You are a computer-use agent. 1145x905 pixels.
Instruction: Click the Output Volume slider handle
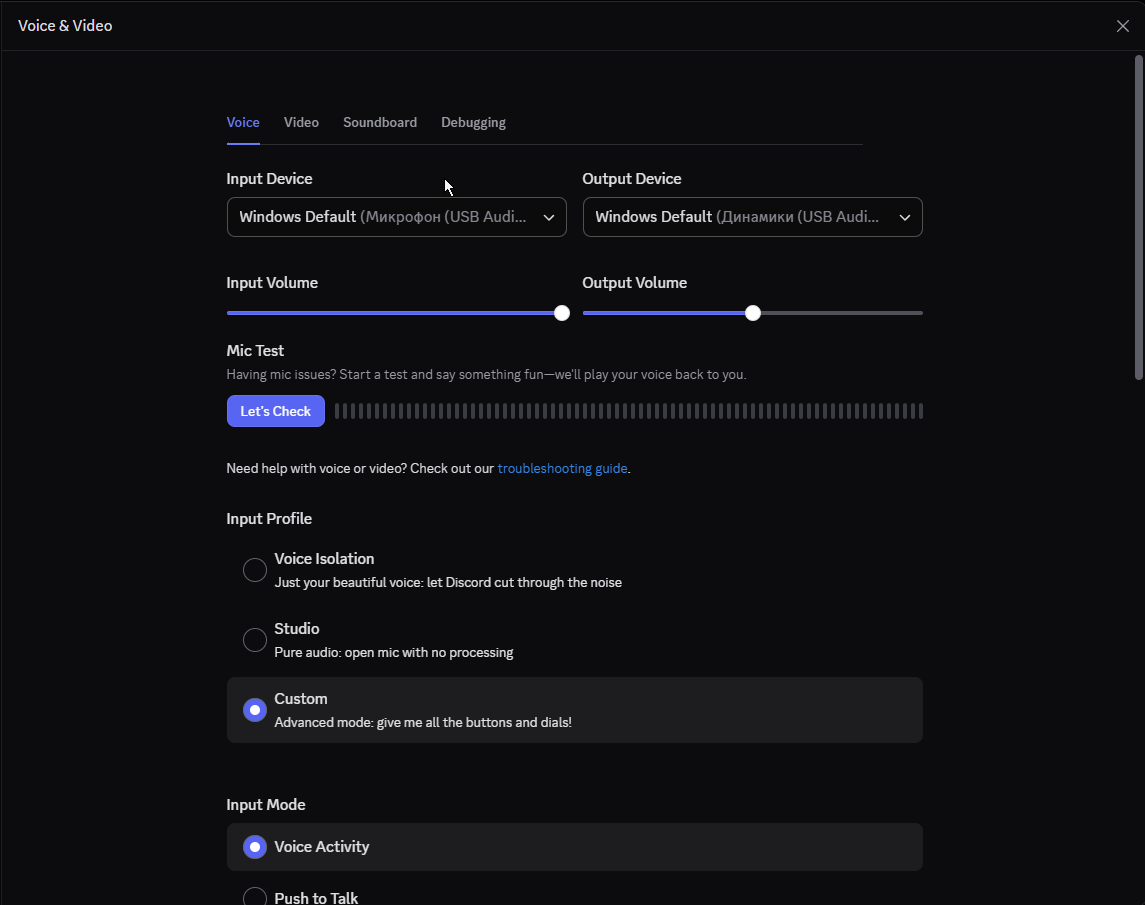tap(753, 313)
